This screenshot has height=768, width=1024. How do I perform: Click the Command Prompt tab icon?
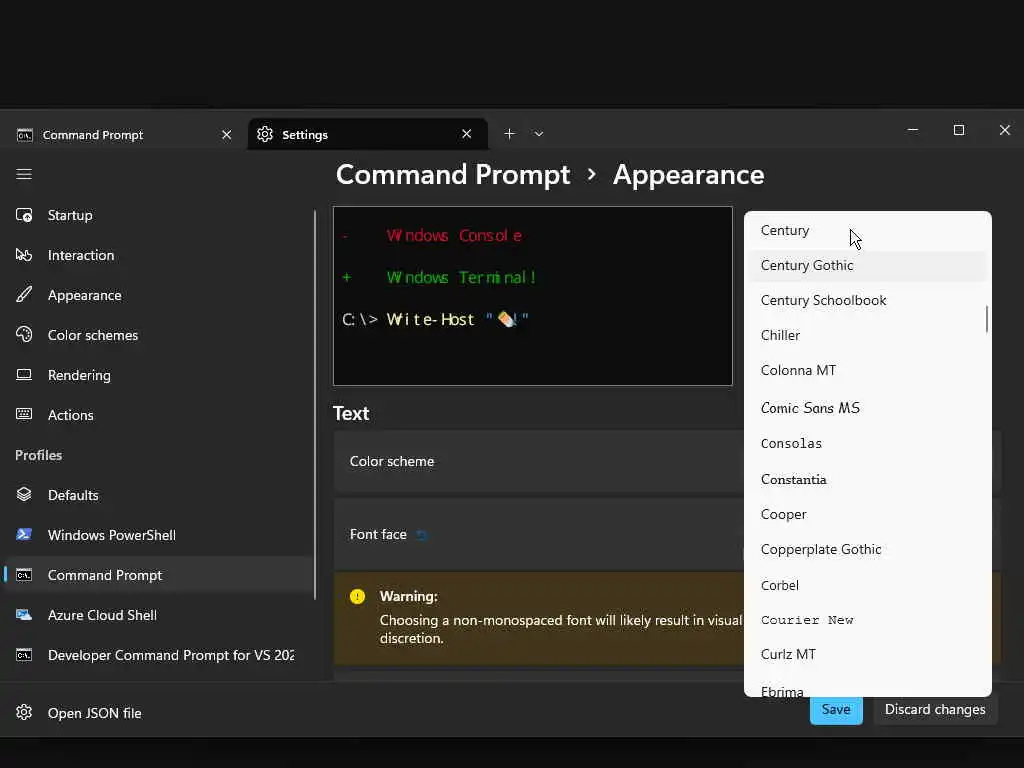(25, 135)
